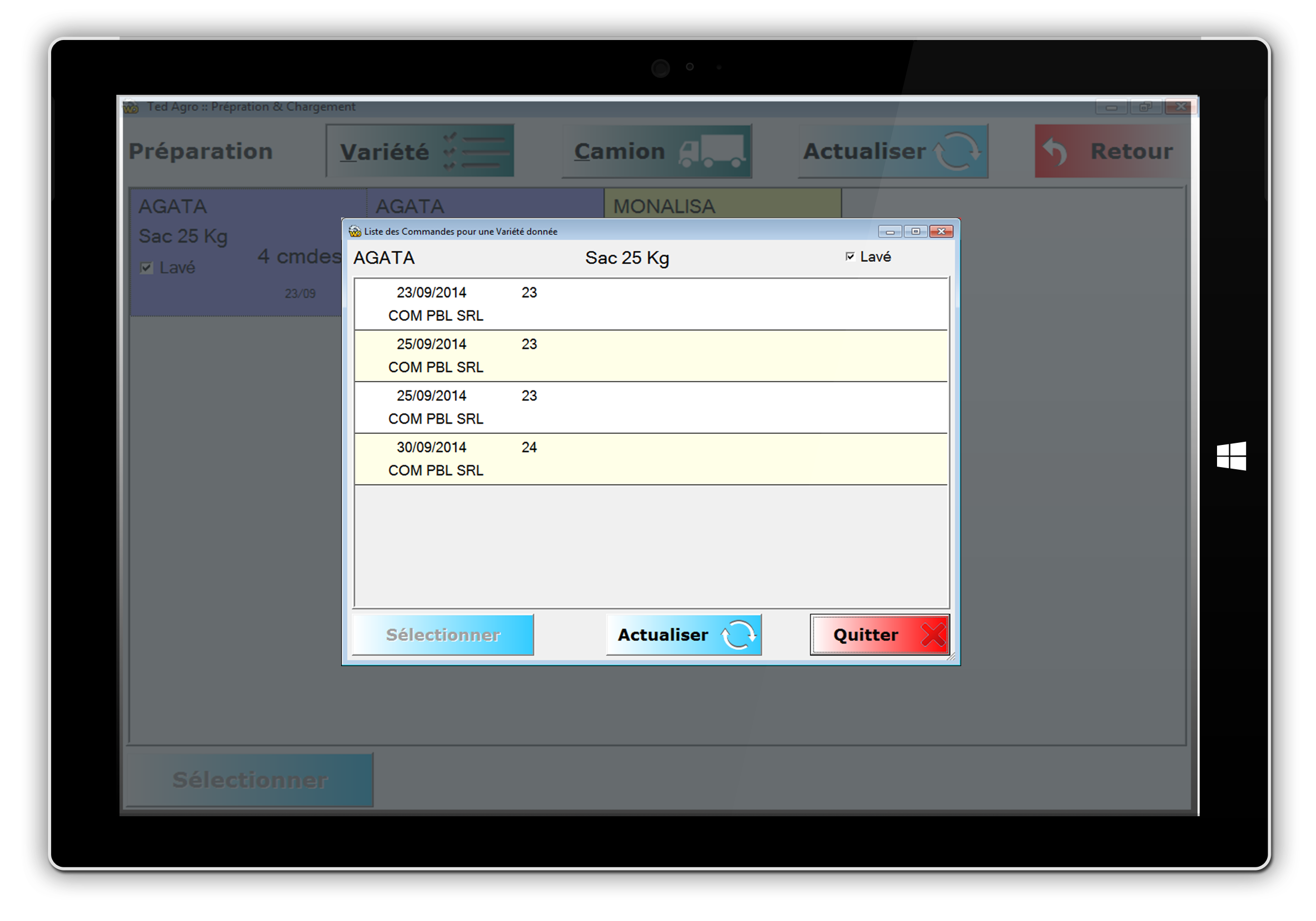Click the Retour back arrow icon

pos(1054,152)
